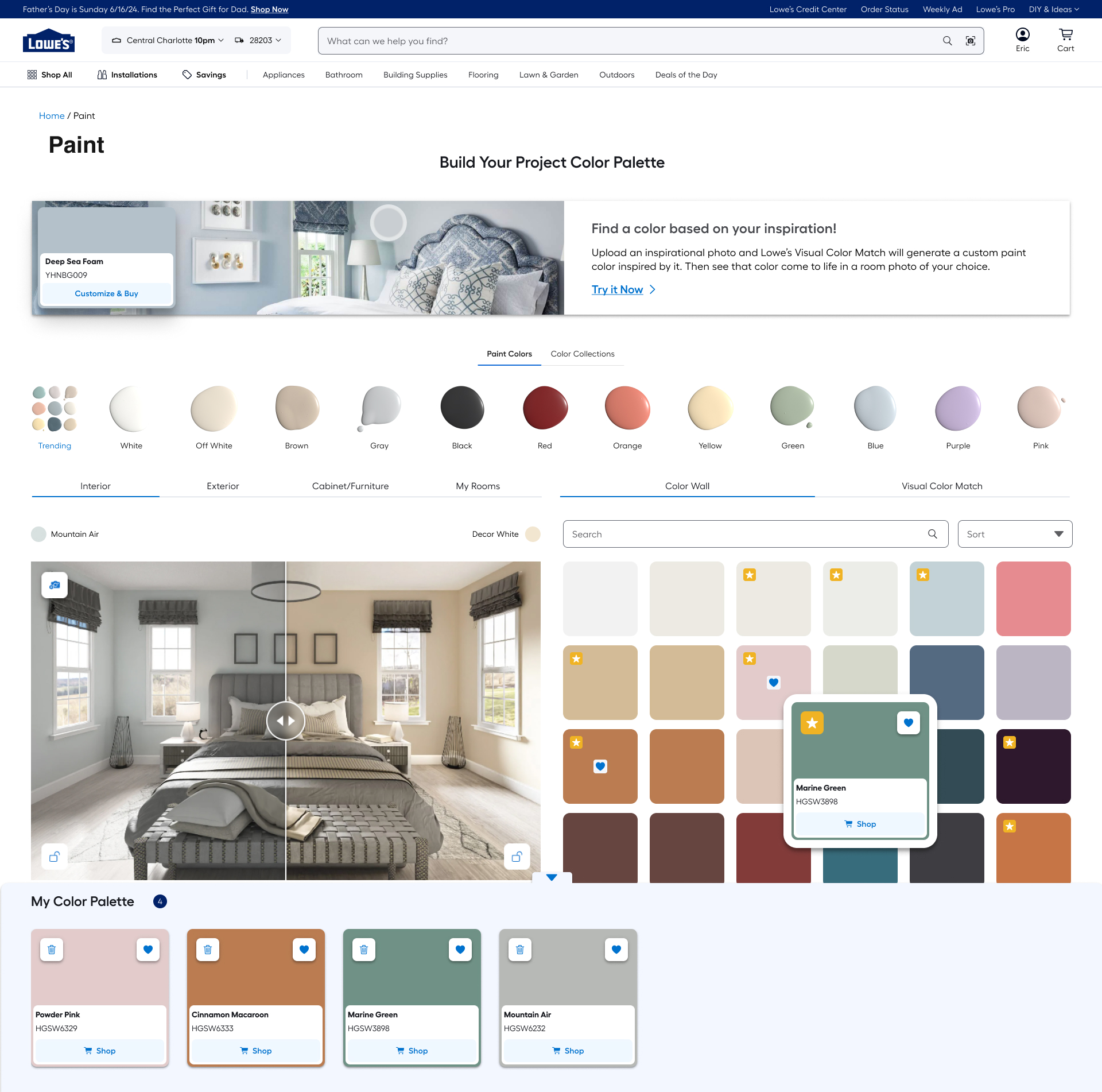
Task: Open the Weekly Ad link
Action: pyautogui.click(x=942, y=9)
